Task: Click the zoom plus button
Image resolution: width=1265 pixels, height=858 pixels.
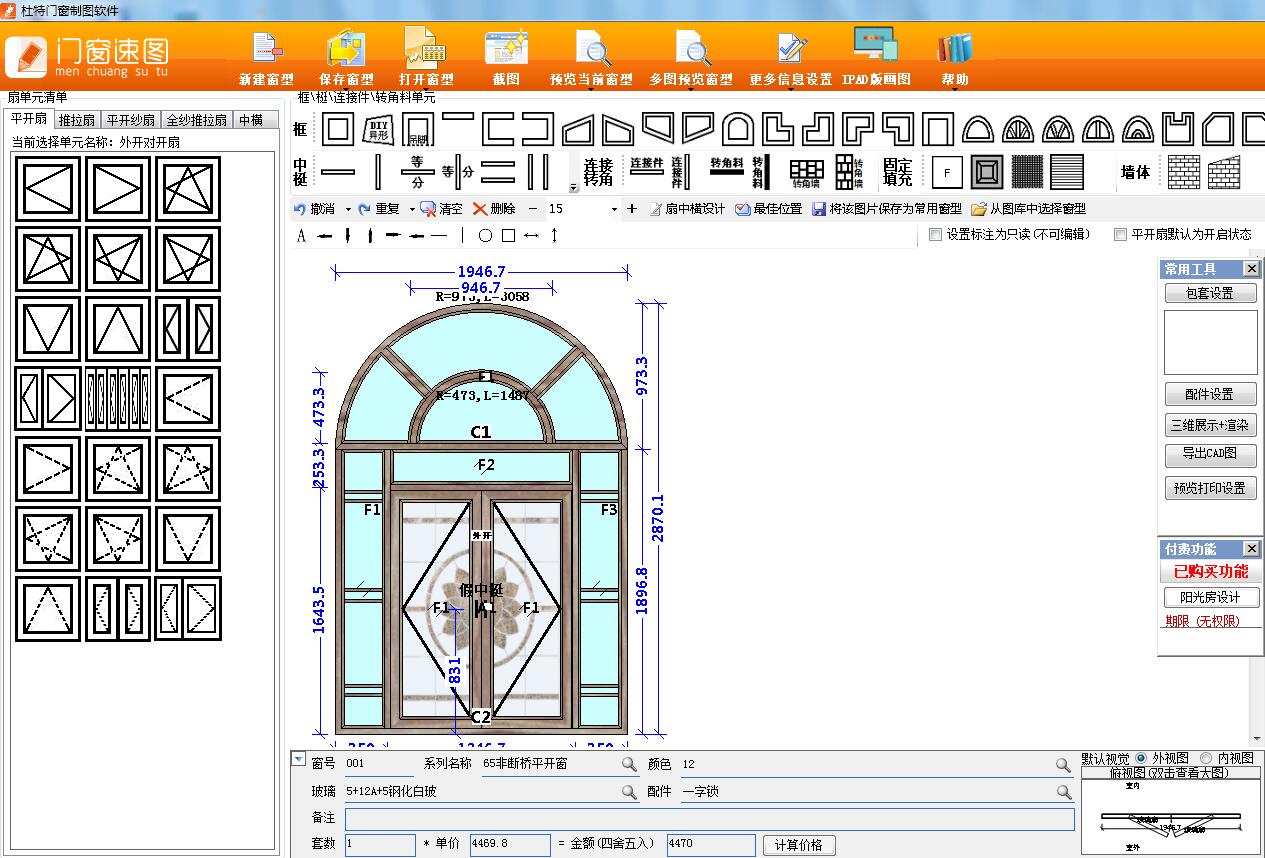Action: click(x=632, y=209)
